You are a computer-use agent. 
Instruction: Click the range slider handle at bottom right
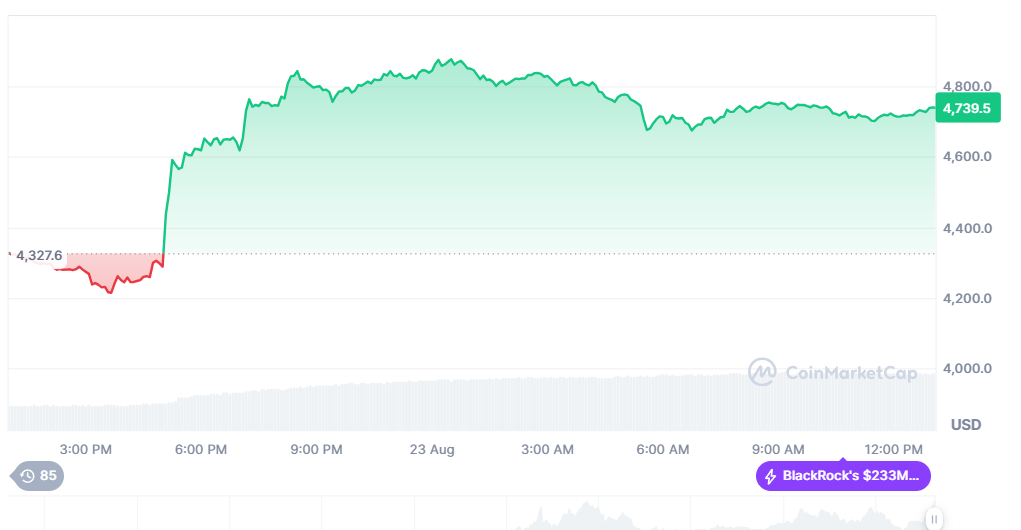pyautogui.click(x=934, y=519)
